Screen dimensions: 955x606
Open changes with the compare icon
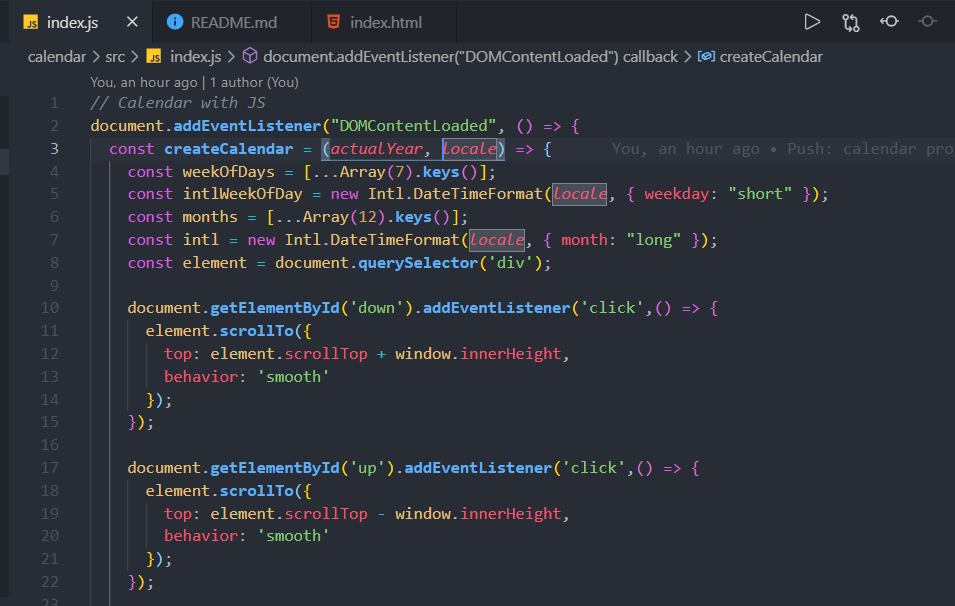pyautogui.click(x=851, y=23)
